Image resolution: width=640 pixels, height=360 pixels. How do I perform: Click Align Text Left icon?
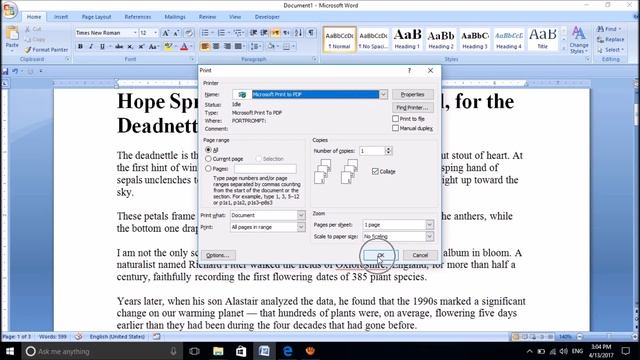[205, 47]
